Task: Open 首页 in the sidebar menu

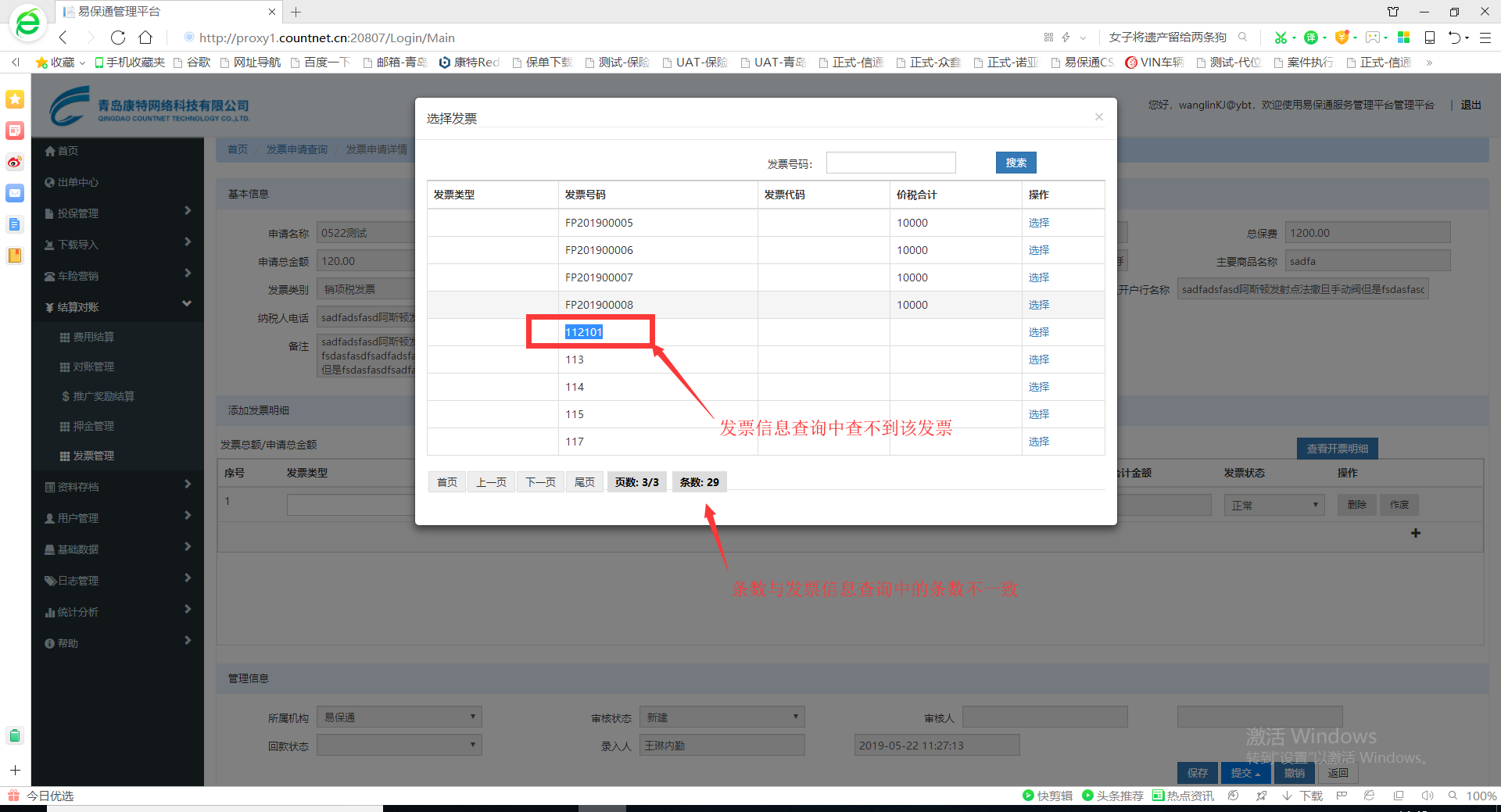Action: 62,151
